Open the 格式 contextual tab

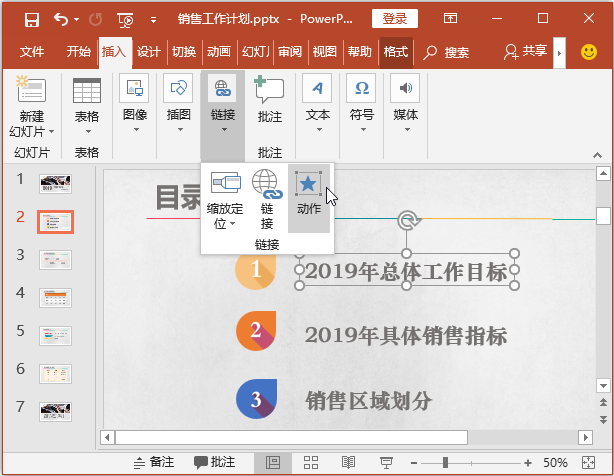coord(395,51)
